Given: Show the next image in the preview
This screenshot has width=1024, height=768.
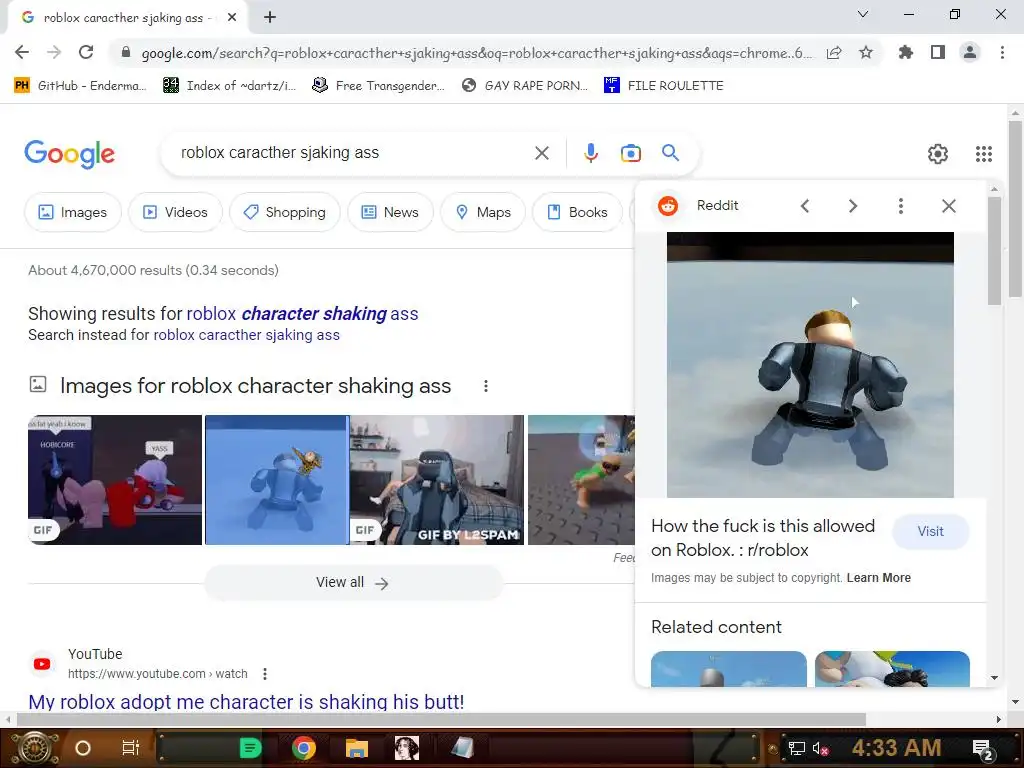Looking at the screenshot, I should tap(852, 206).
